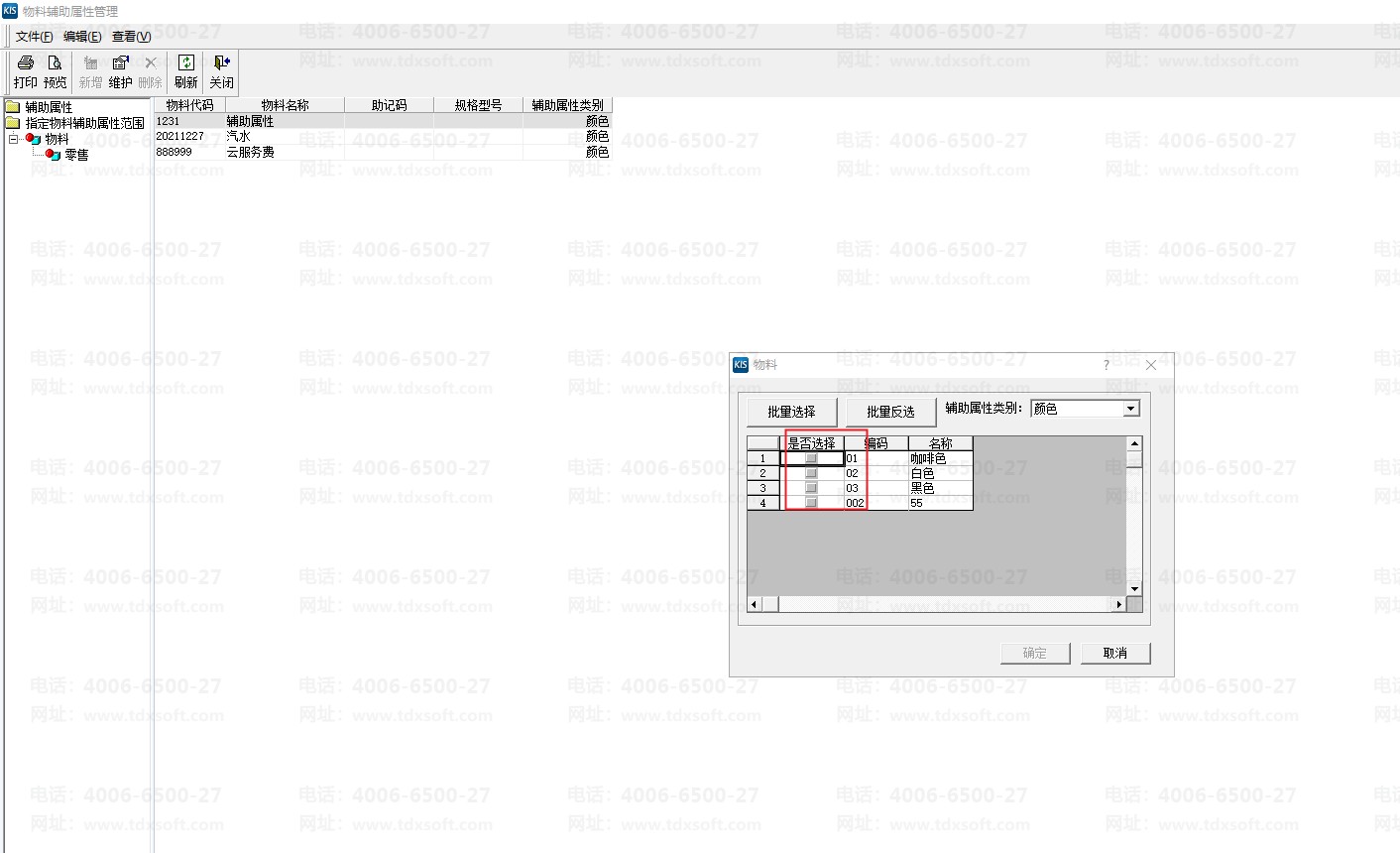Cancel the dialog with 取消
Screen dimensions: 1400x853
(1115, 653)
